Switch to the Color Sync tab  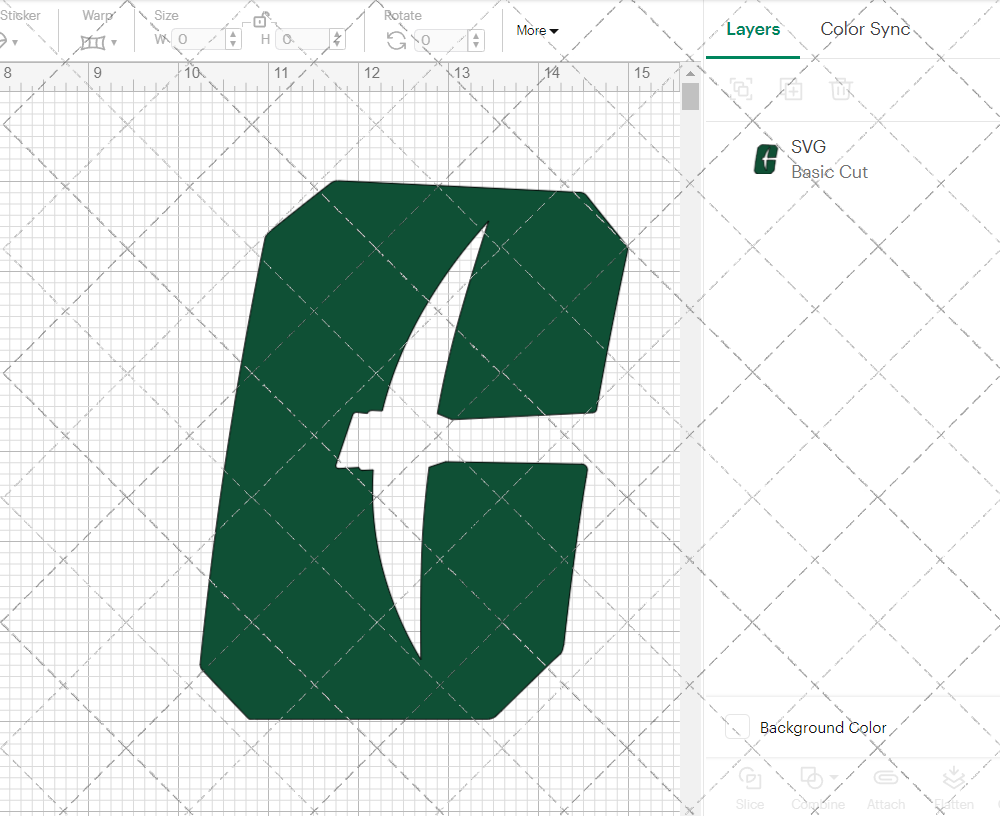(x=864, y=29)
